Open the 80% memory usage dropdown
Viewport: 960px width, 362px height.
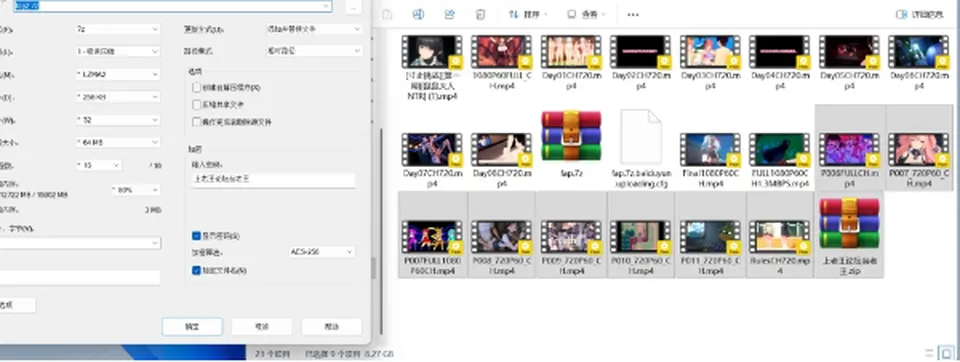(x=136, y=190)
